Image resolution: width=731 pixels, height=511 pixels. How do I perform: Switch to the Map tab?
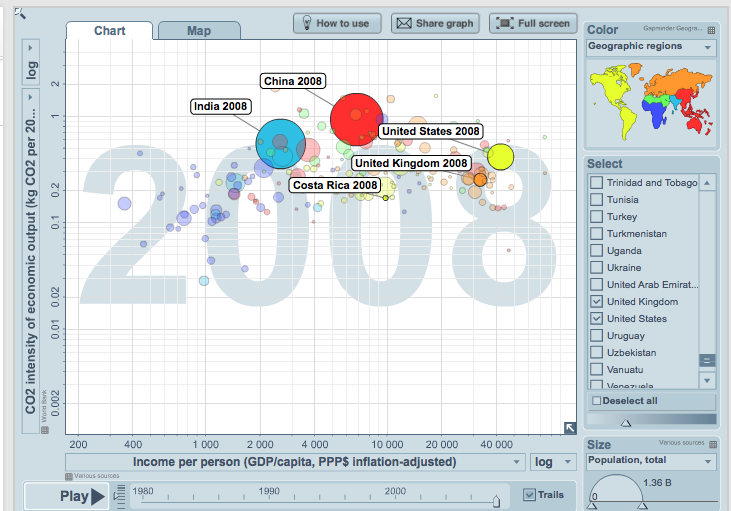[199, 31]
